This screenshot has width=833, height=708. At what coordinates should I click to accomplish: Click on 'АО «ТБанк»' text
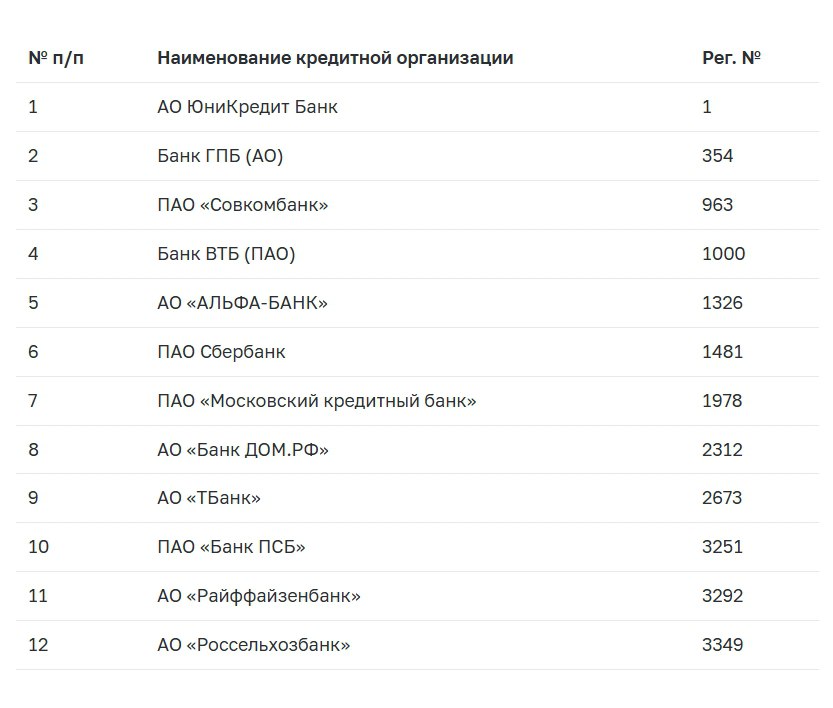click(208, 498)
